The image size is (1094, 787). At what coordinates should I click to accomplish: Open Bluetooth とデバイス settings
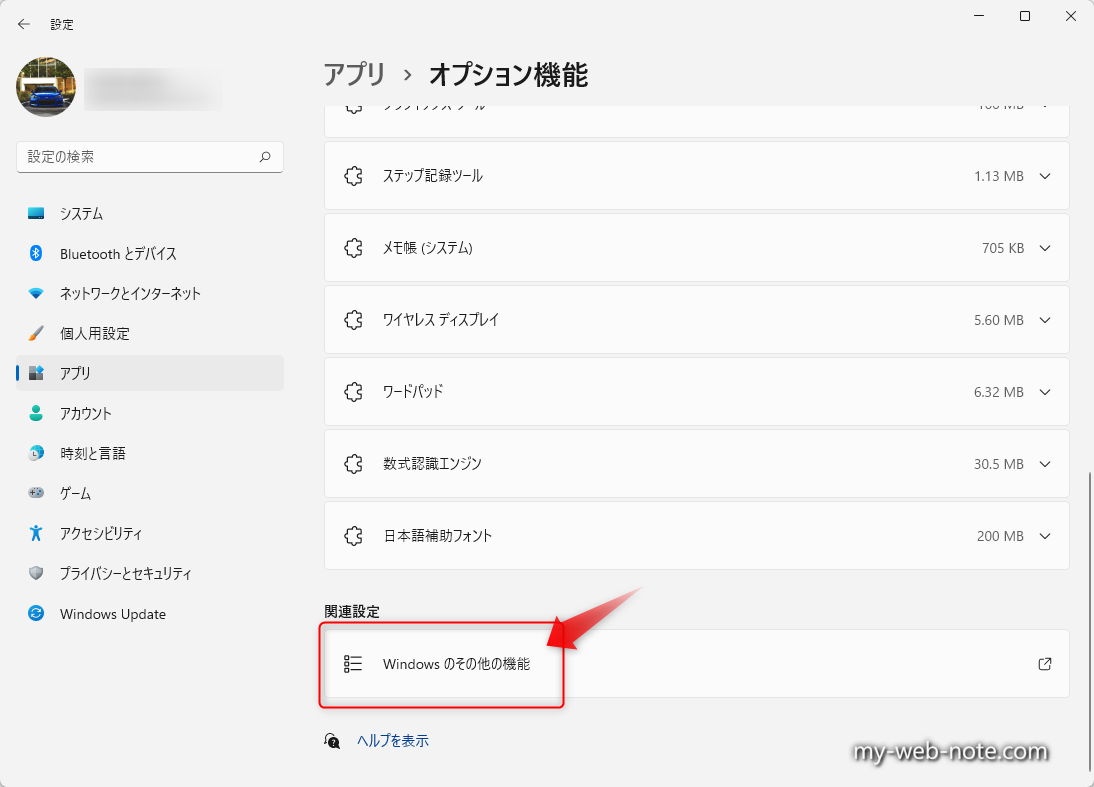click(117, 254)
